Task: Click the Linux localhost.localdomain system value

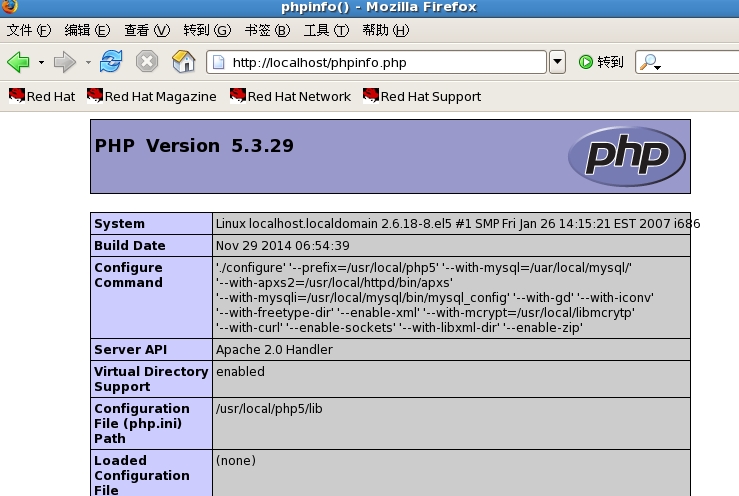Action: pyautogui.click(x=458, y=223)
